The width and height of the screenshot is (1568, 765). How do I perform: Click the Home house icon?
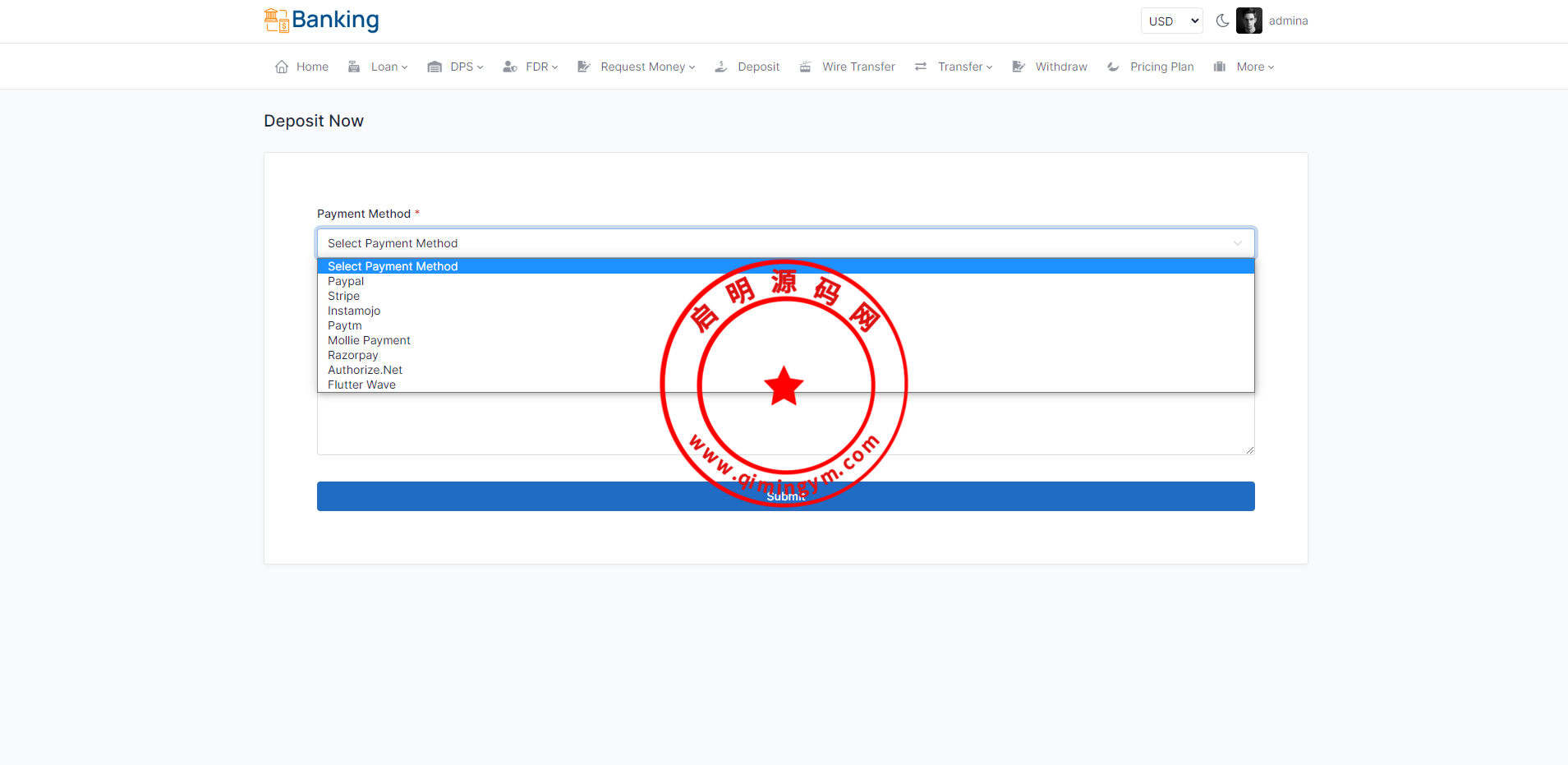tap(282, 67)
